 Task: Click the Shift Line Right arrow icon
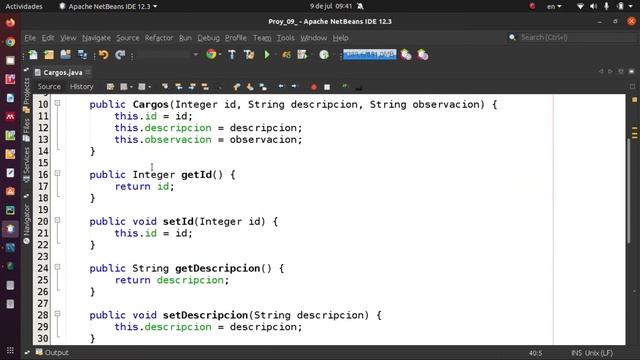click(294, 87)
